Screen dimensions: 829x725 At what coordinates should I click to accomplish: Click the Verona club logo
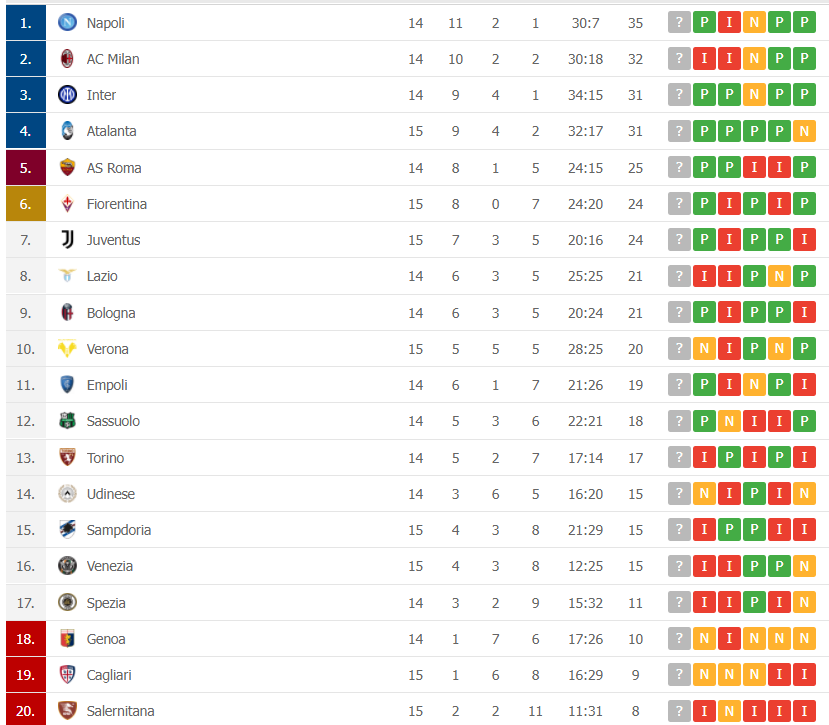point(67,349)
